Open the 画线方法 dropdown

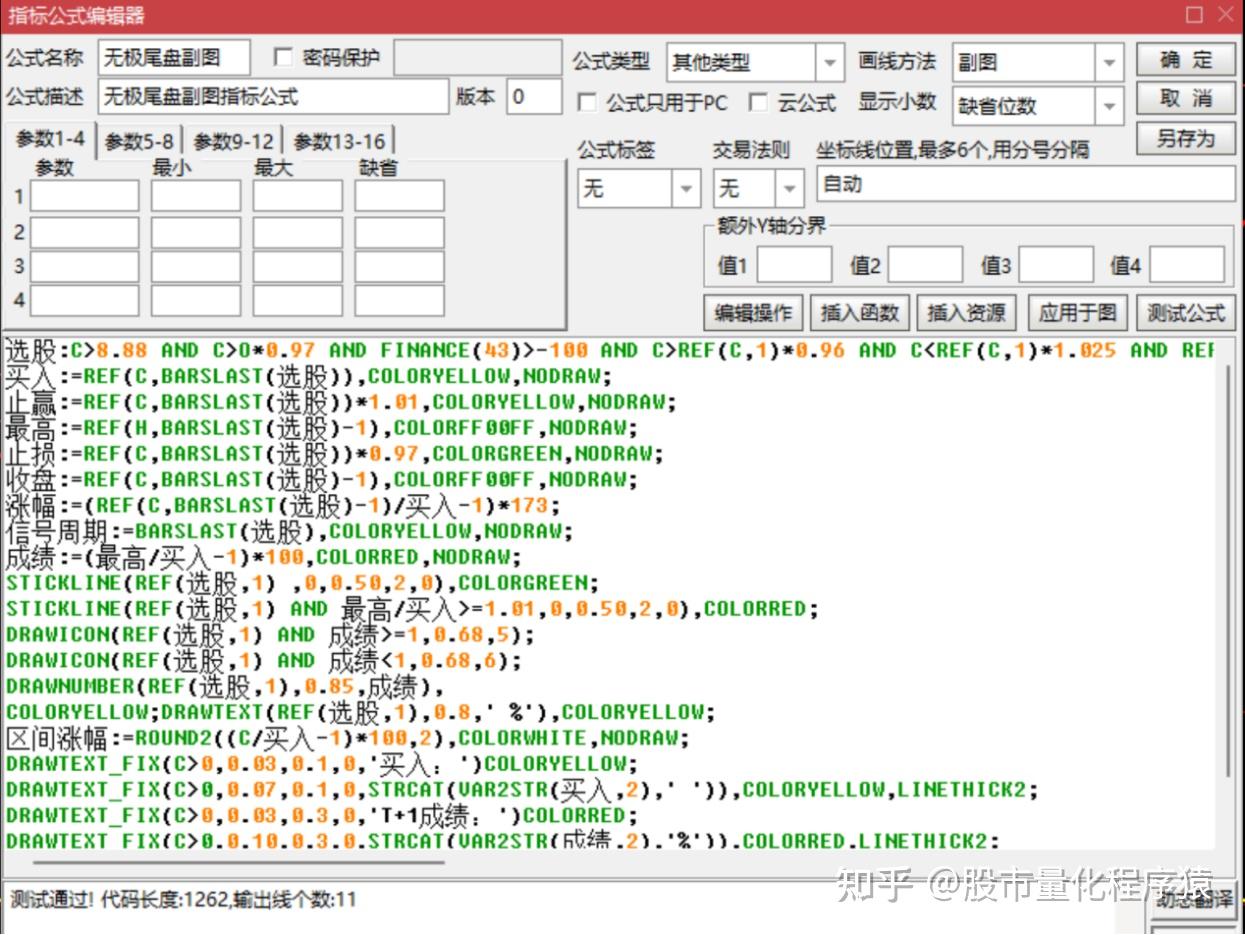coord(1037,63)
